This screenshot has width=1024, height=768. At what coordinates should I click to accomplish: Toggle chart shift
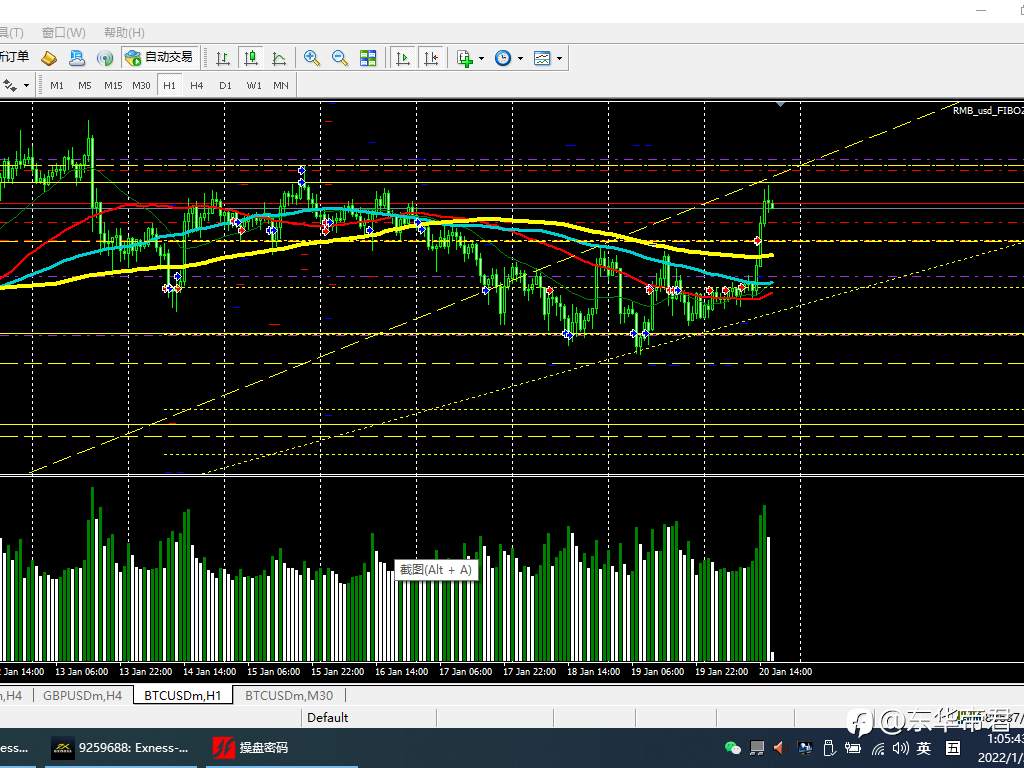point(431,58)
